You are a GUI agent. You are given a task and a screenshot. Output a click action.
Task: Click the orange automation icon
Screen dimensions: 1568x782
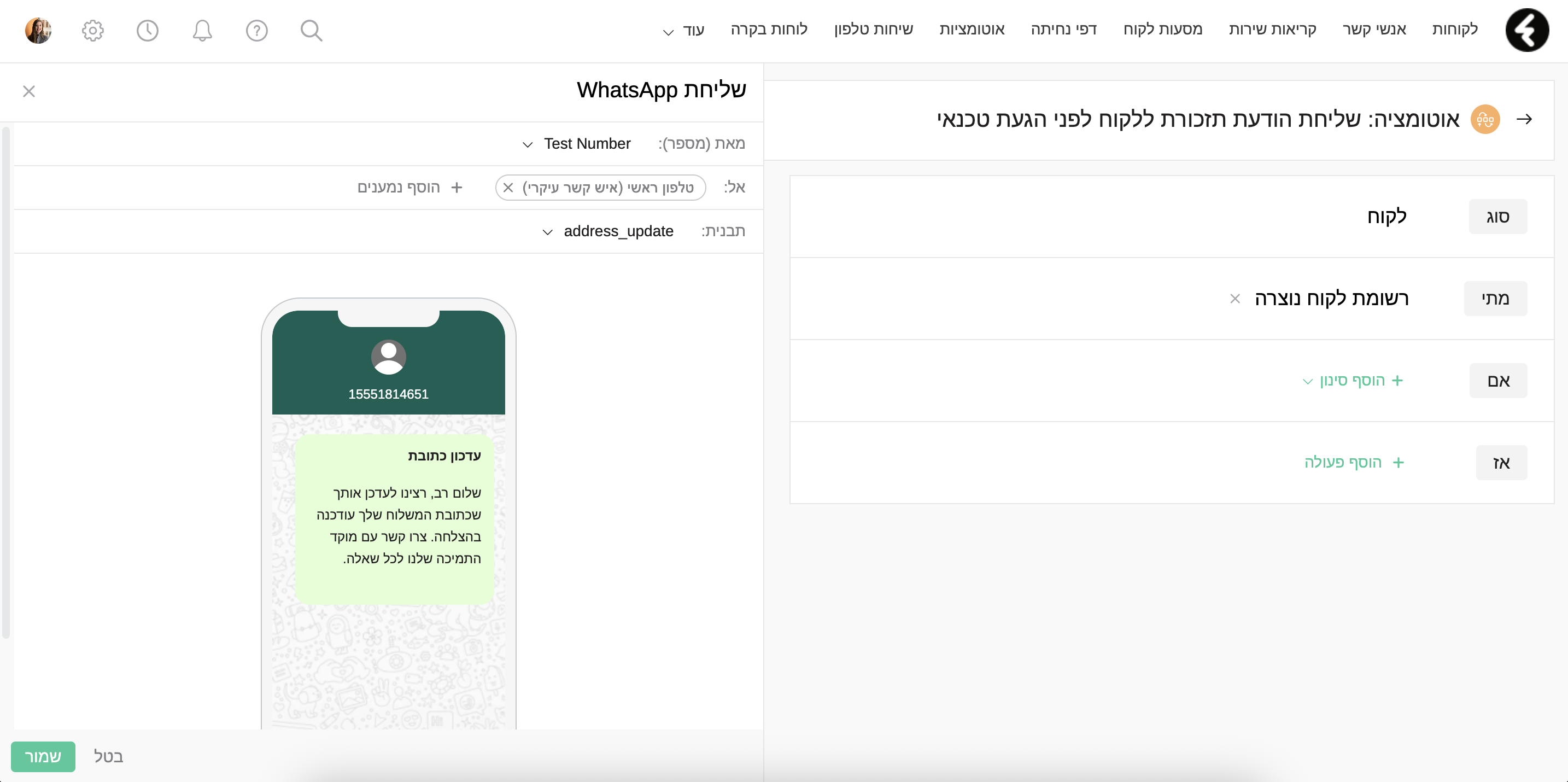[1485, 119]
